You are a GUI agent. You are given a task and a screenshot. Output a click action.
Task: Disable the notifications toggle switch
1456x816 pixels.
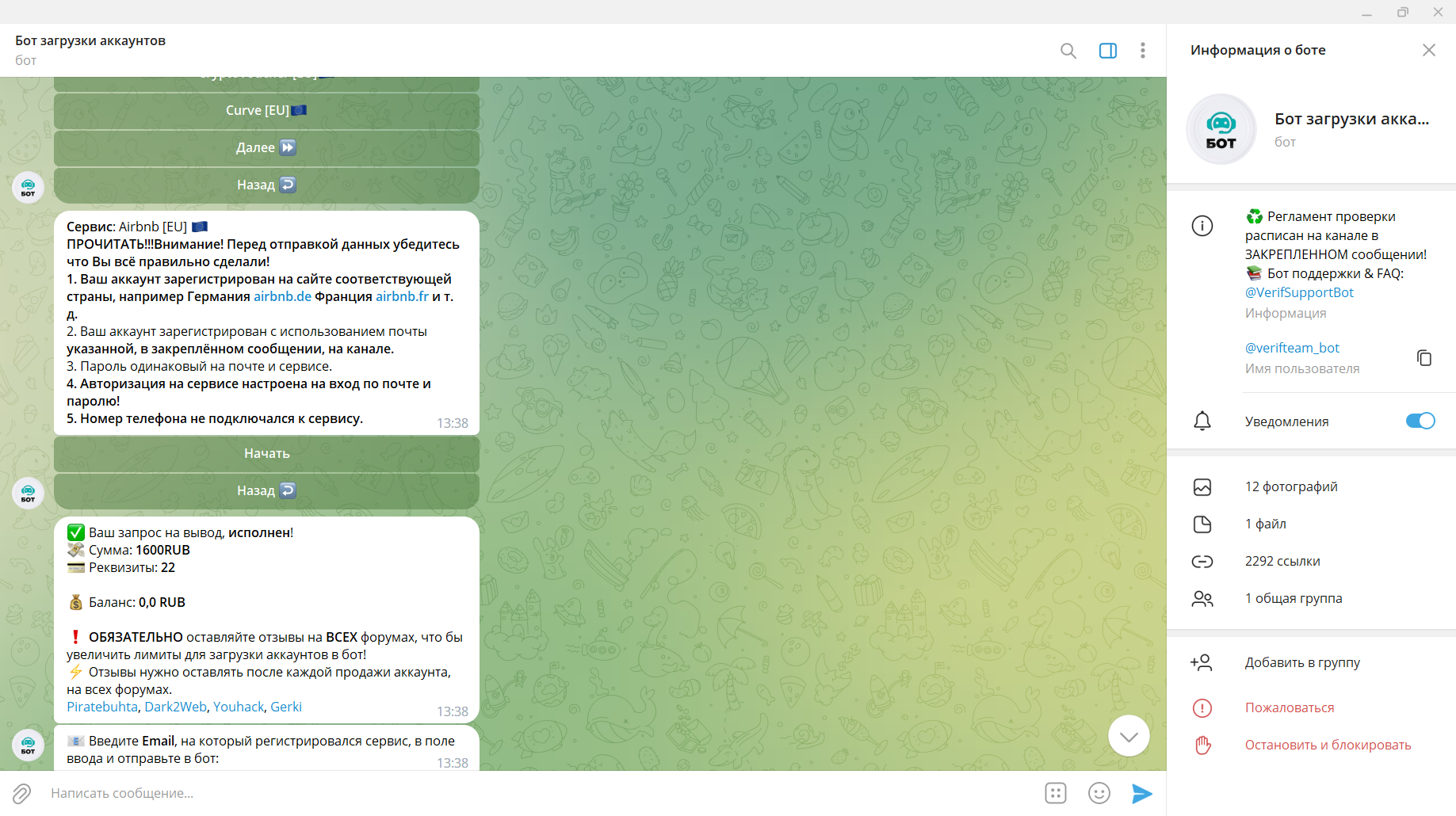(1420, 421)
